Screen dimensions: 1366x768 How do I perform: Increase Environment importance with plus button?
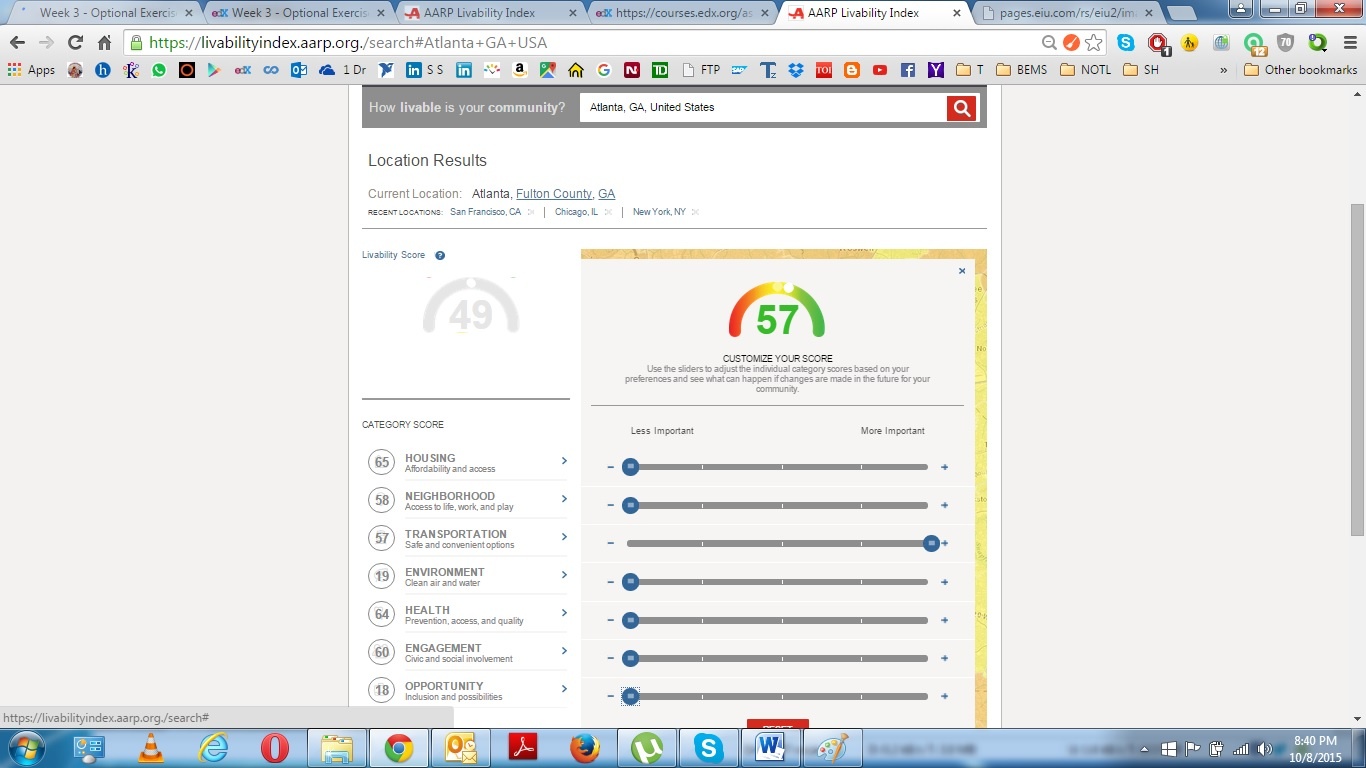click(944, 582)
